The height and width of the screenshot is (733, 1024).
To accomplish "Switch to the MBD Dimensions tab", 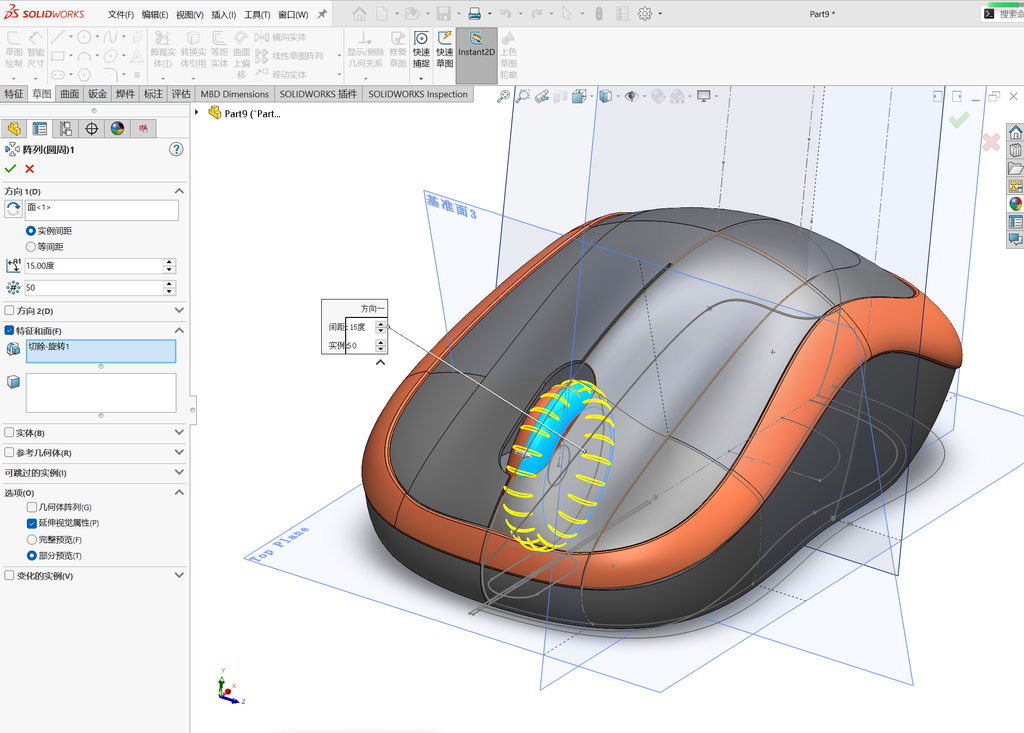I will 234,94.
